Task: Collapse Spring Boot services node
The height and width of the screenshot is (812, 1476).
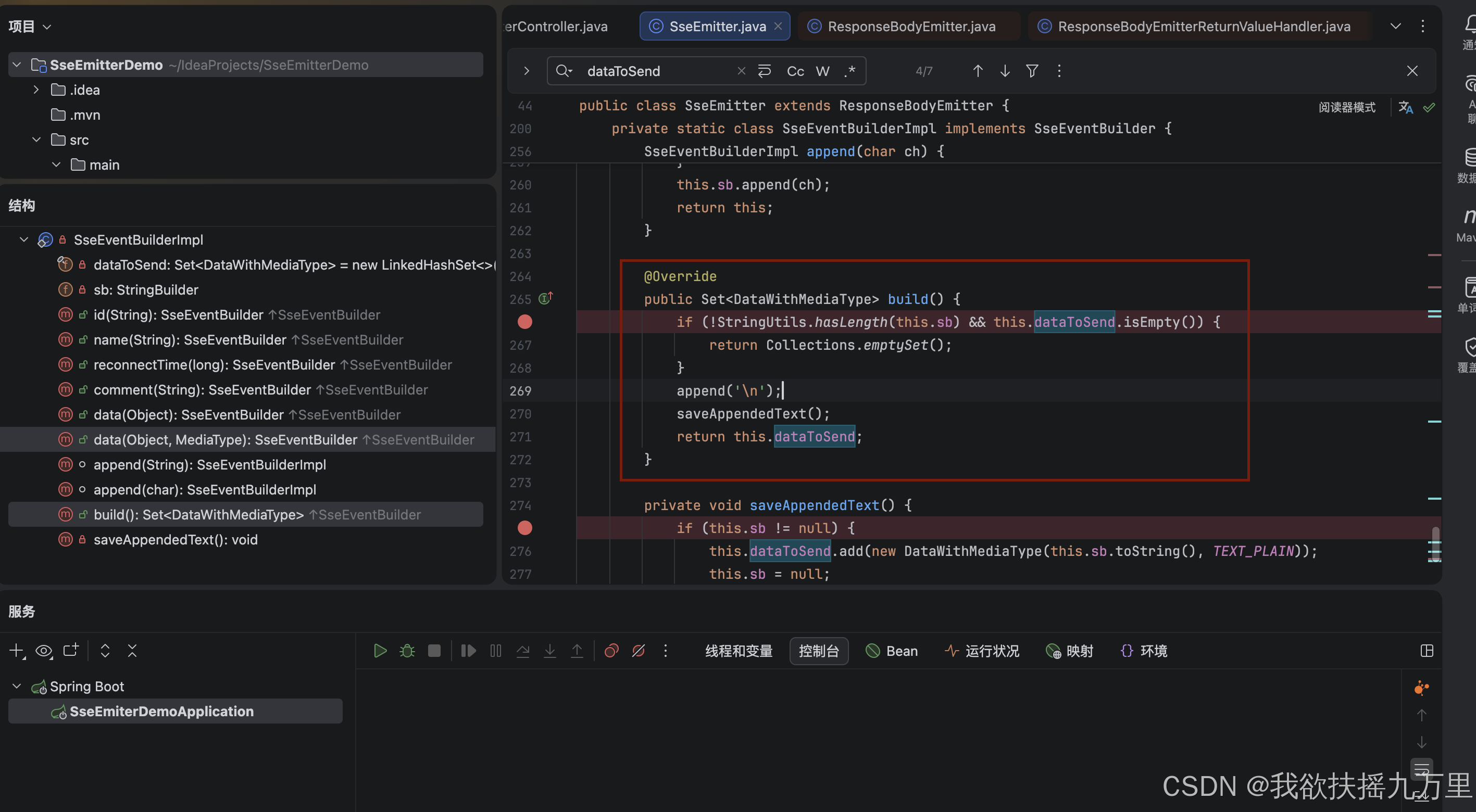Action: [x=17, y=686]
